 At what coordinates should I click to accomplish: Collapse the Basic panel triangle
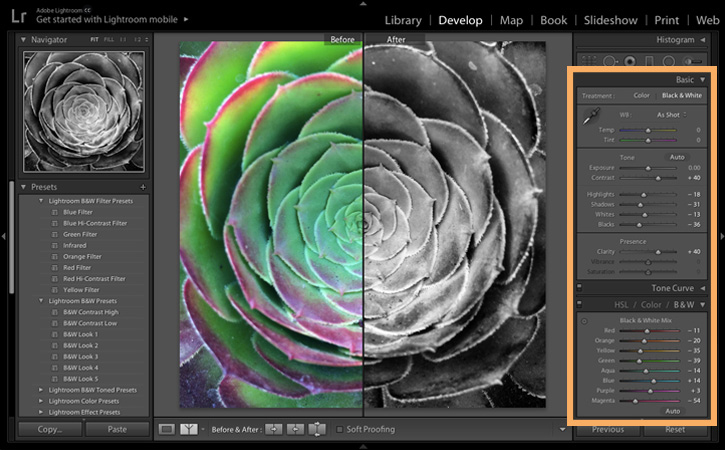tap(703, 80)
